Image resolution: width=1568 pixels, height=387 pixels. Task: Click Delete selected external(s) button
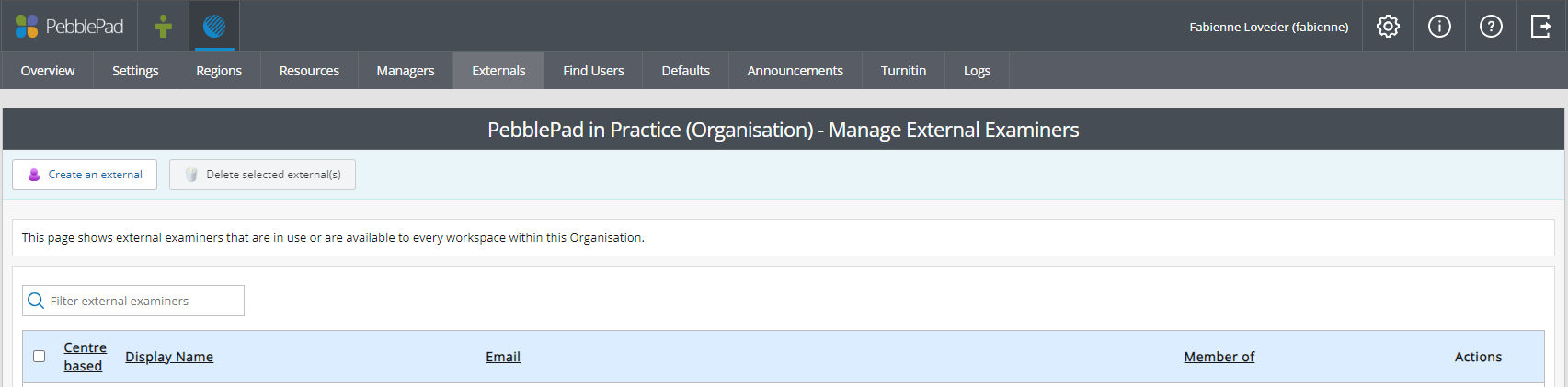coord(262,175)
